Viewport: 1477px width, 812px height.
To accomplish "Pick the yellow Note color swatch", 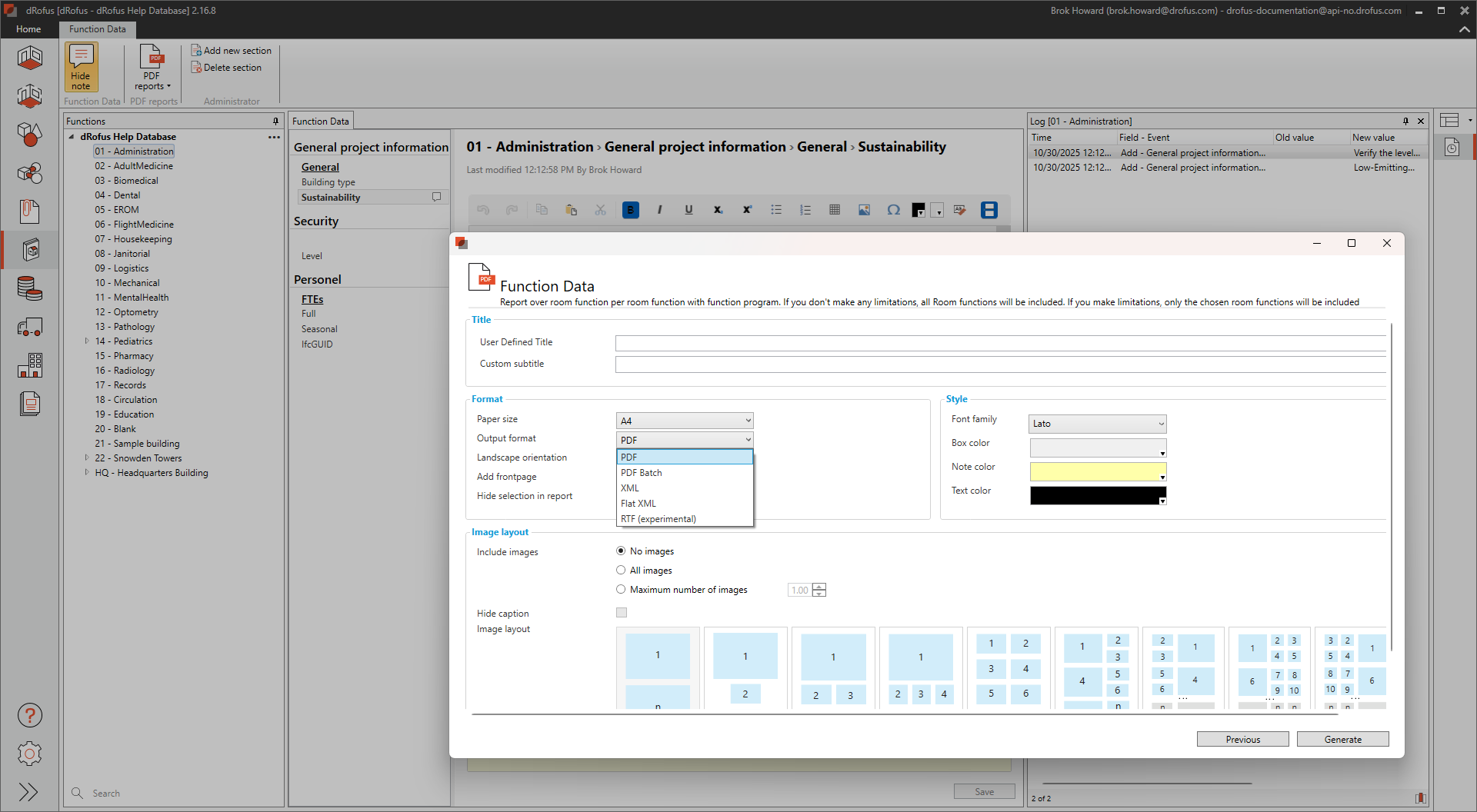I will pos(1097,471).
